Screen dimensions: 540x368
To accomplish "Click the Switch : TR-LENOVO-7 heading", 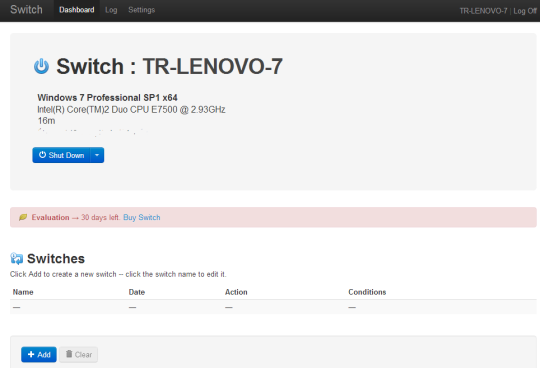I will [x=169, y=66].
